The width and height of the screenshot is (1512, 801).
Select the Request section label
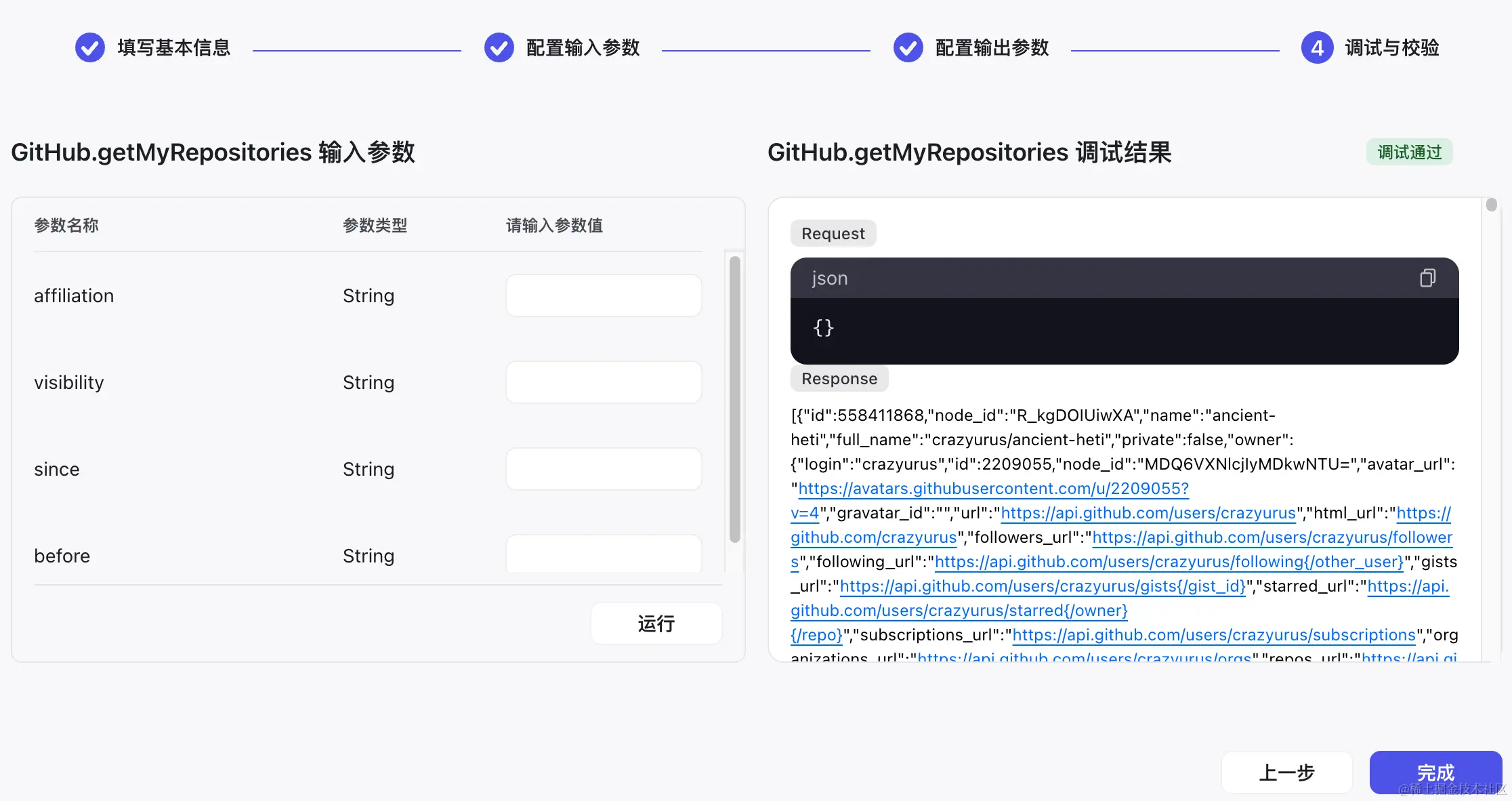click(833, 233)
